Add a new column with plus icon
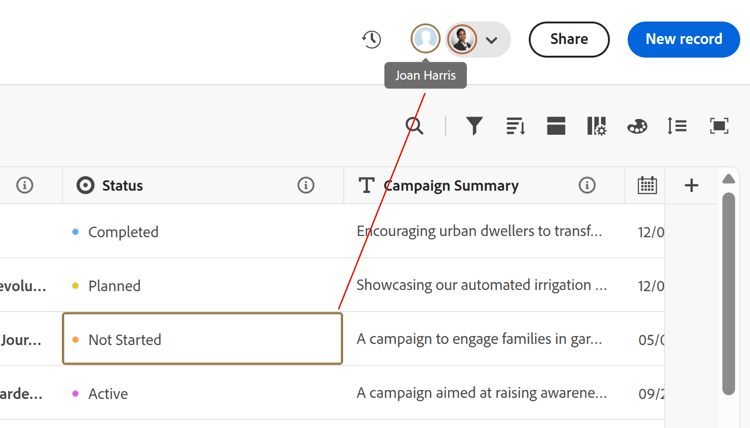The image size is (750, 428). 691,185
